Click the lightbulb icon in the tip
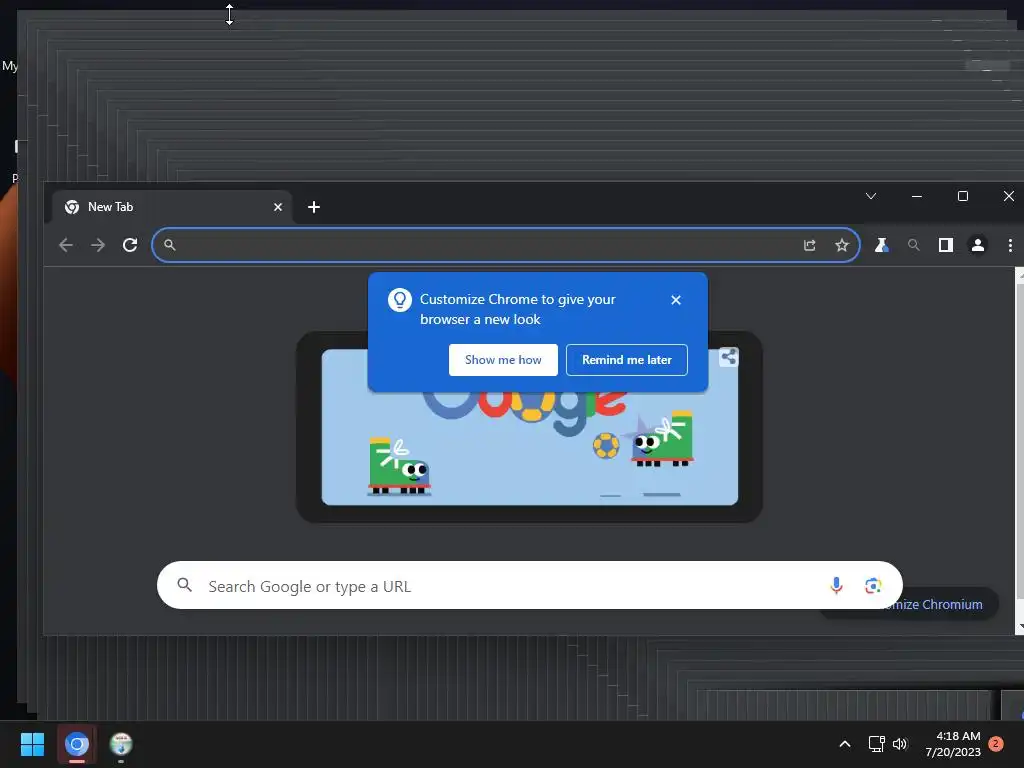 (400, 300)
